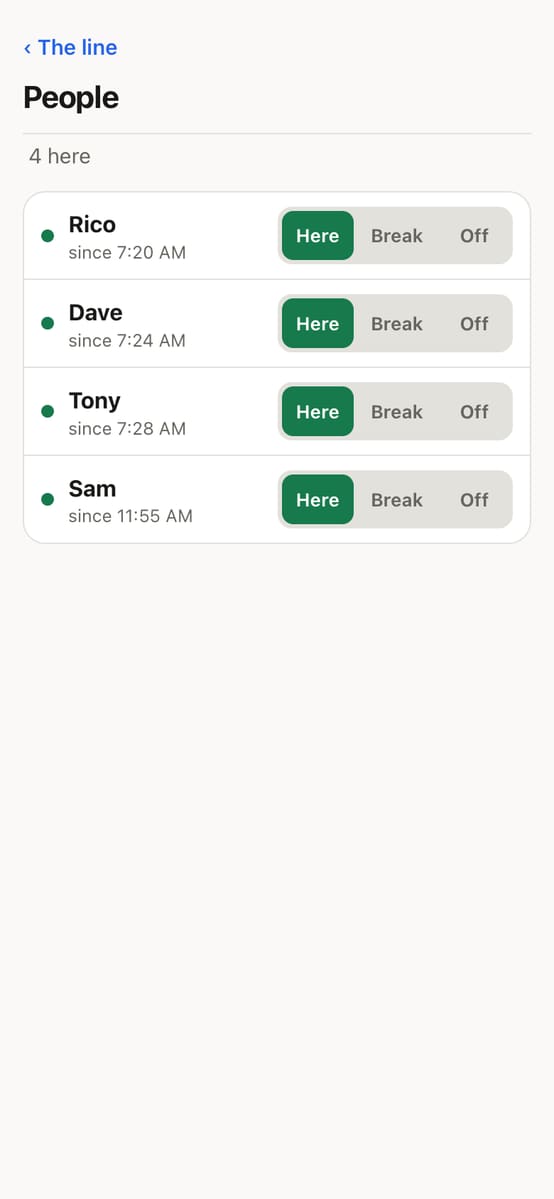
Task: Open Rico's name entry
Action: [x=92, y=225]
